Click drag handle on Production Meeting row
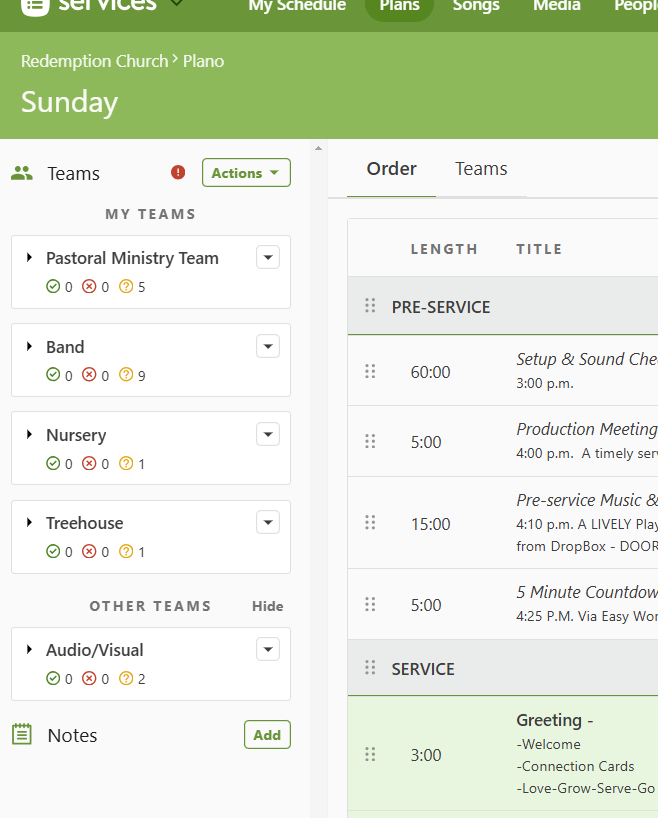The width and height of the screenshot is (658, 818). point(370,441)
